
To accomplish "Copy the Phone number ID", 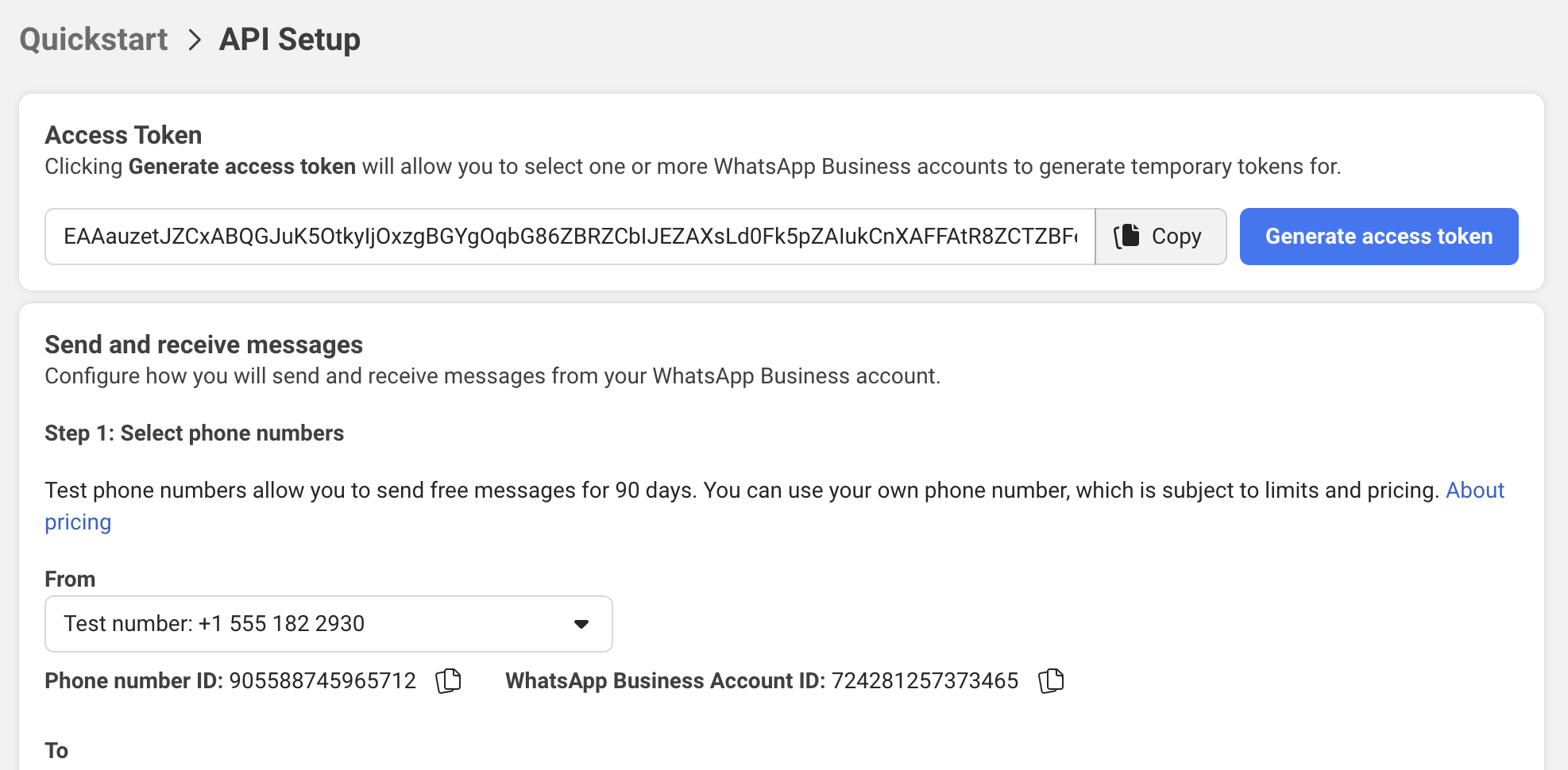I will click(448, 681).
